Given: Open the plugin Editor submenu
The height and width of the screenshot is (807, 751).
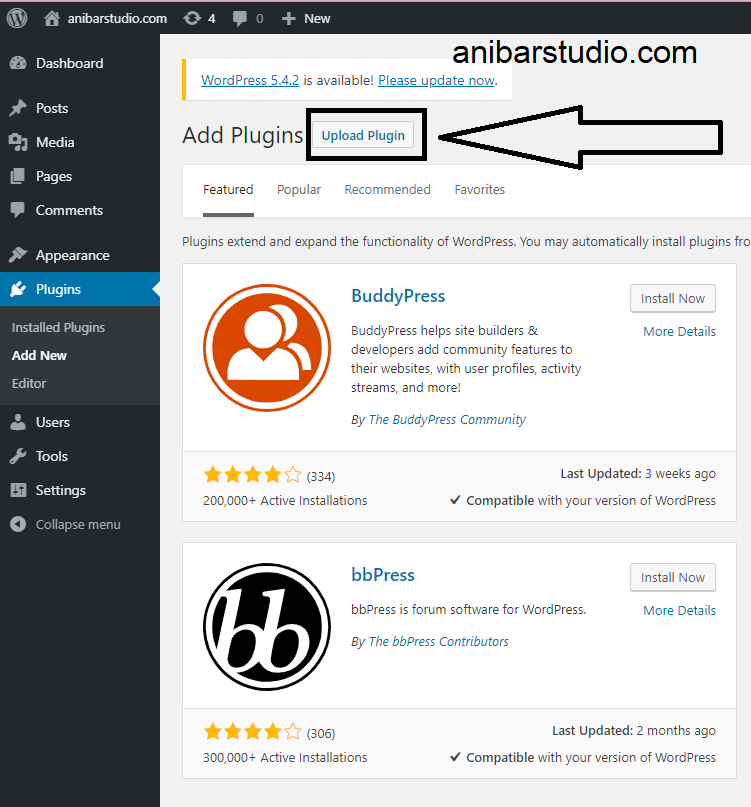Looking at the screenshot, I should [29, 383].
